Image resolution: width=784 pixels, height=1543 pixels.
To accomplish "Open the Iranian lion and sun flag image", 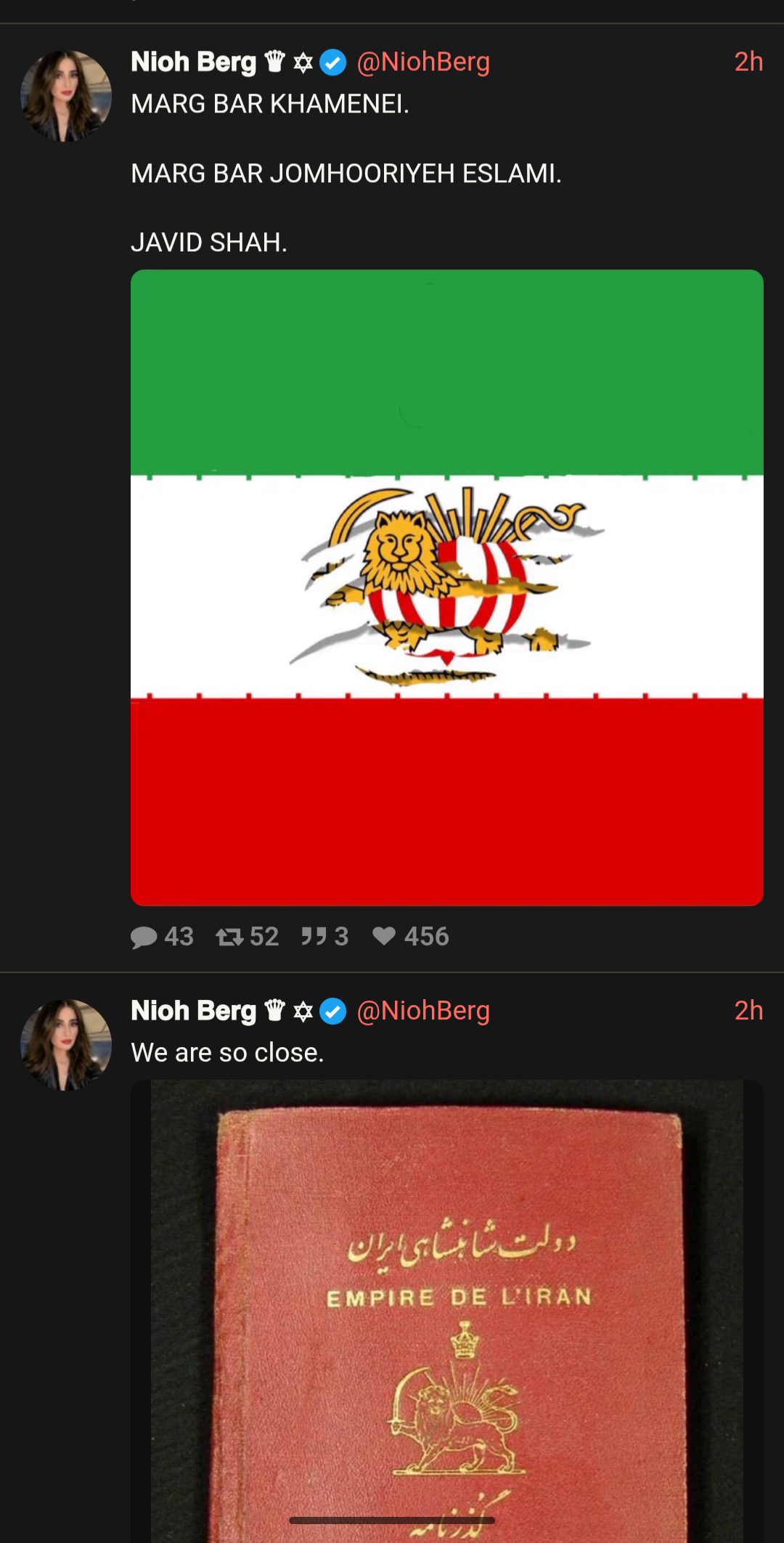I will pyautogui.click(x=447, y=587).
